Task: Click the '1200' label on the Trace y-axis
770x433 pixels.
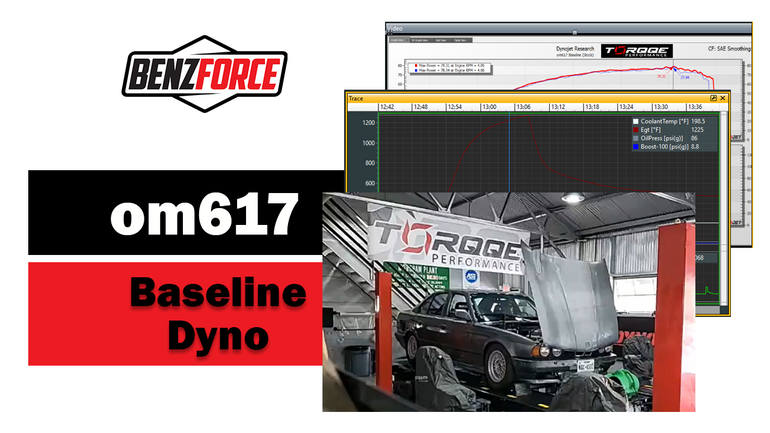Action: [369, 123]
